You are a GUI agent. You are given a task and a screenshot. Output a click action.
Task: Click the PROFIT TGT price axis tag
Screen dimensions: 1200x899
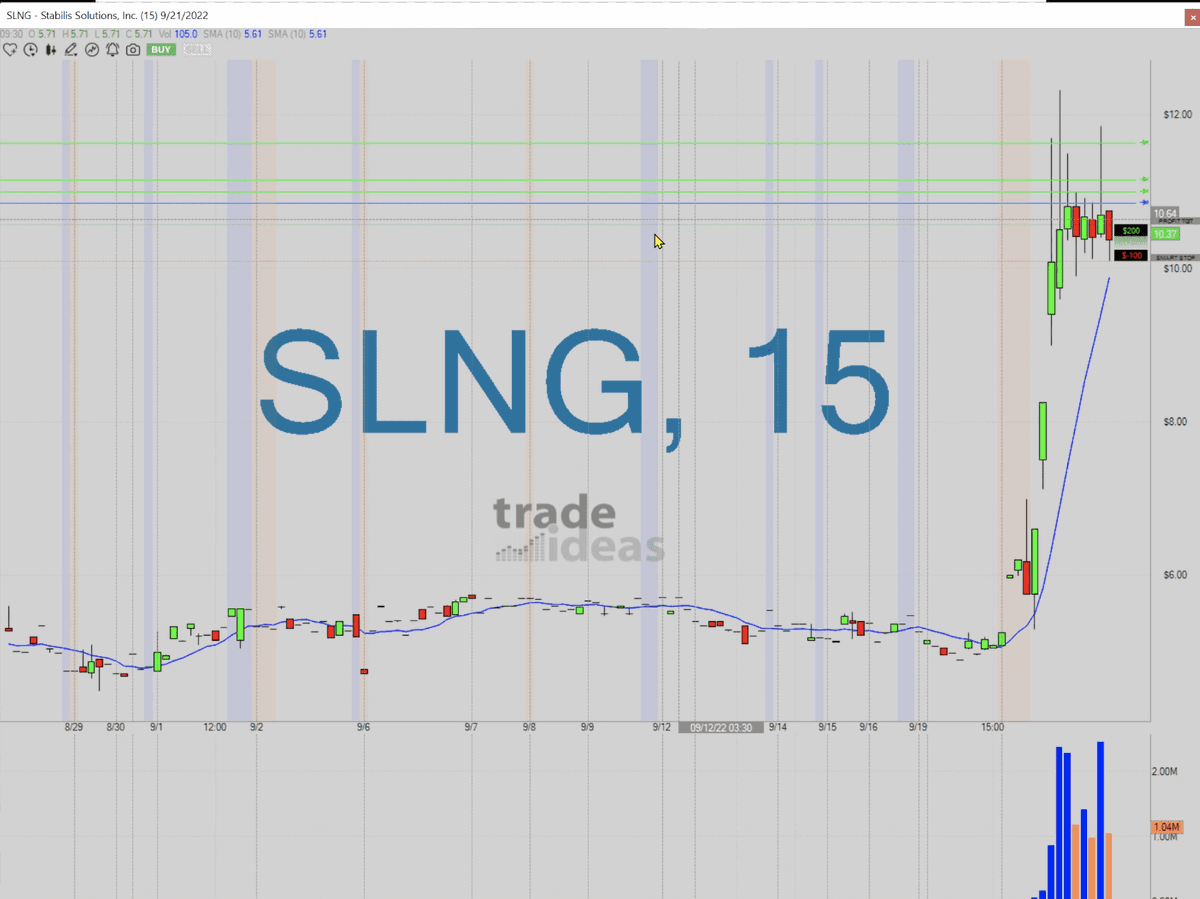1176,222
